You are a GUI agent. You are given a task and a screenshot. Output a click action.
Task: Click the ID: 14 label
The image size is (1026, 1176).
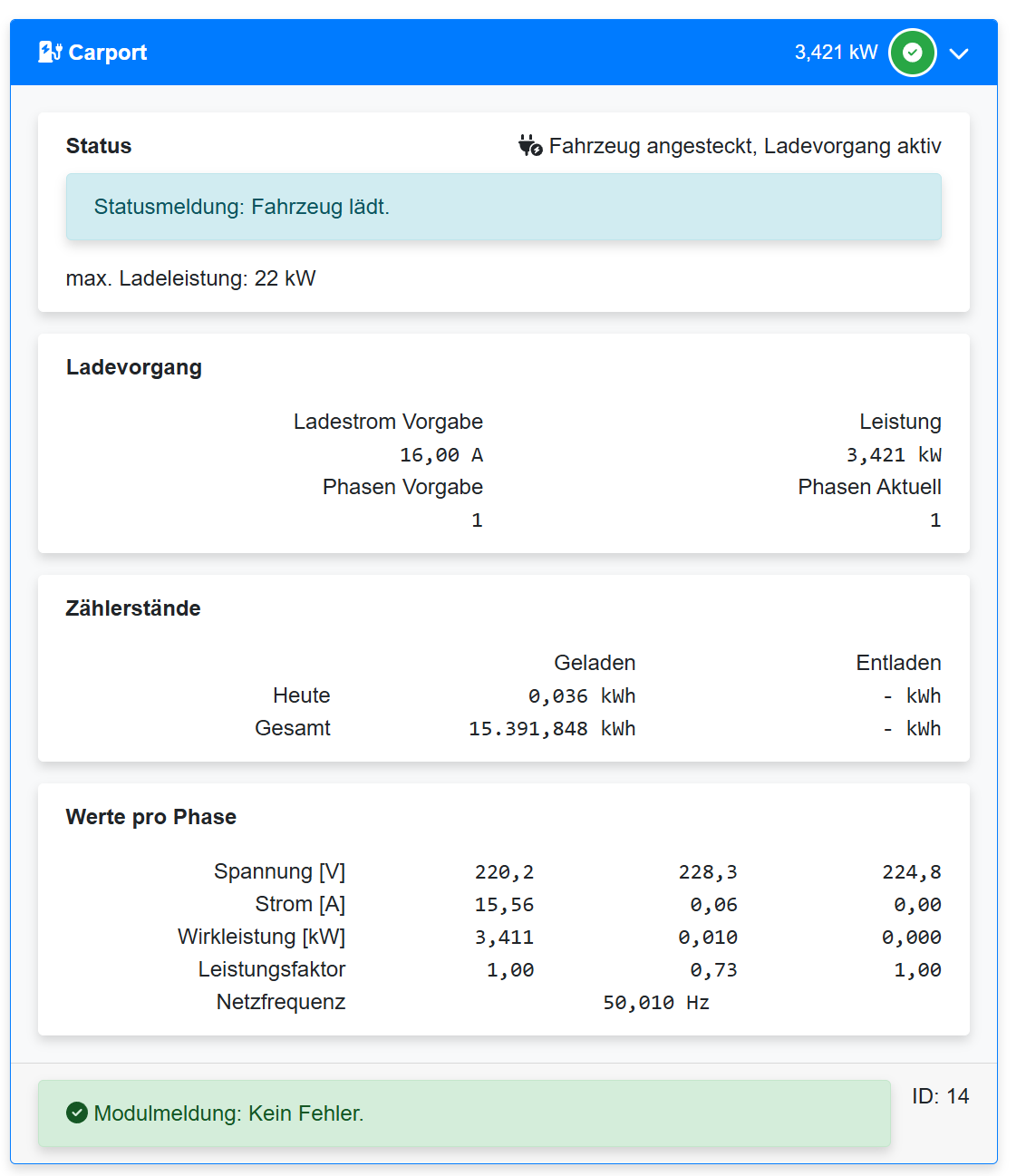[940, 1096]
